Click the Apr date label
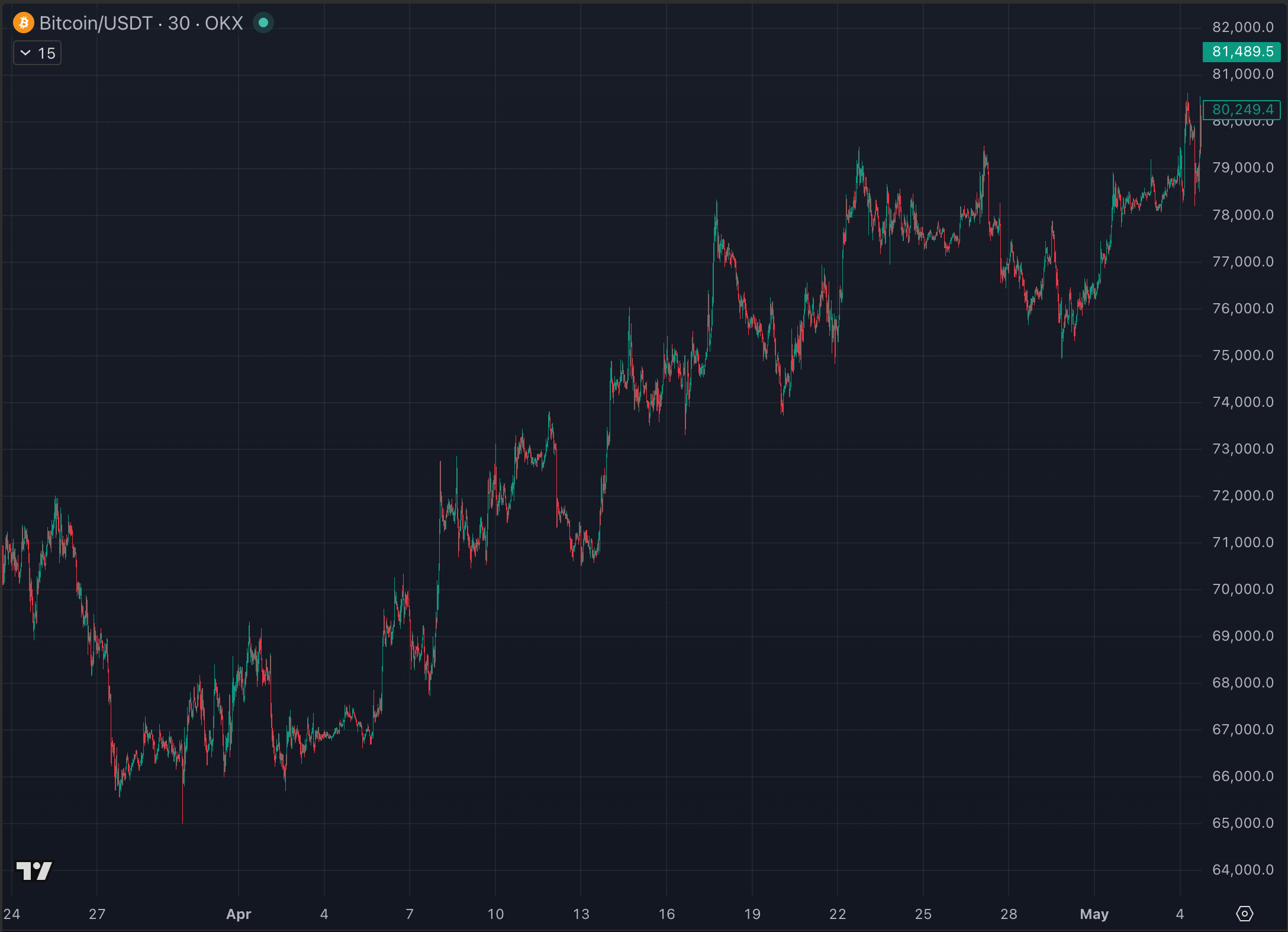The width and height of the screenshot is (1288, 932). [x=239, y=914]
